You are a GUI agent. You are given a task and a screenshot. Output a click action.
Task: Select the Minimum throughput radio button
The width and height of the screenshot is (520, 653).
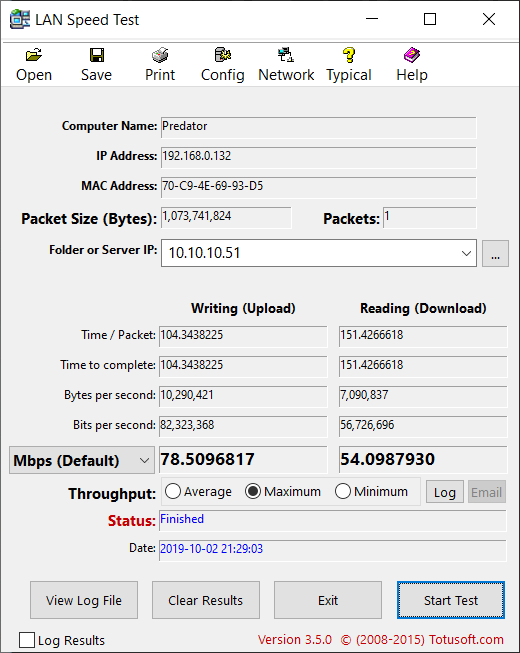coord(343,491)
